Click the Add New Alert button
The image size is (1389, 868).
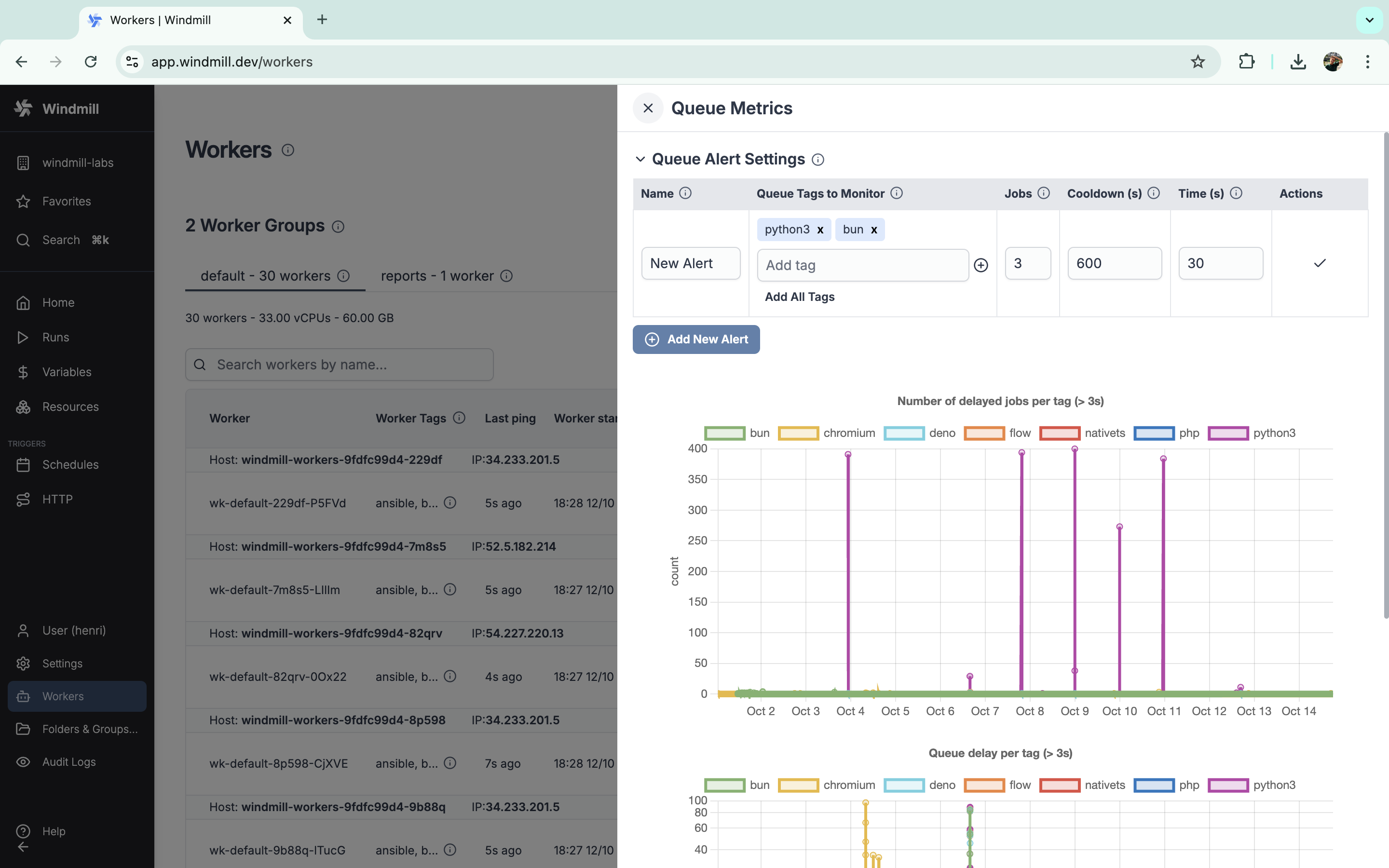pos(695,339)
